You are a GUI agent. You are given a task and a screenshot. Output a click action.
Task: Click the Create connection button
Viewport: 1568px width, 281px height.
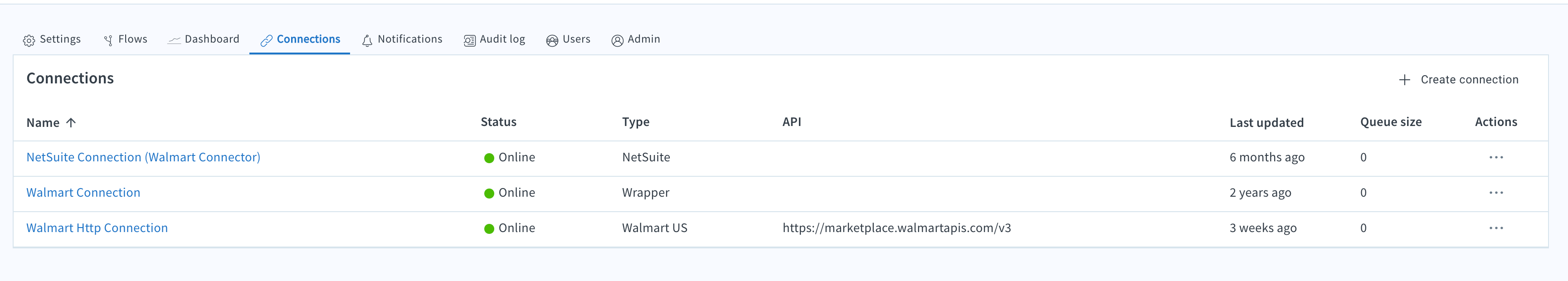[x=1458, y=80]
